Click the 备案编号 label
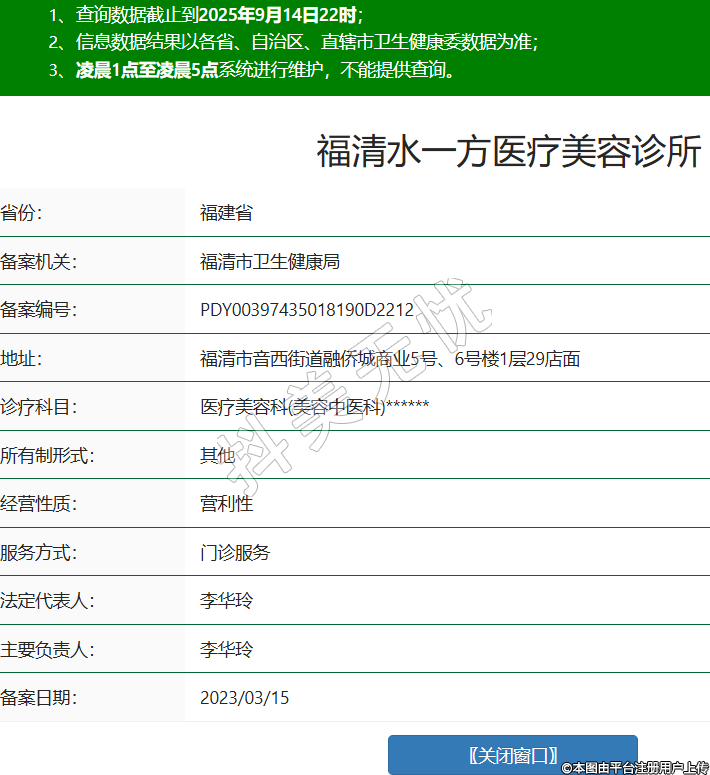Image resolution: width=710 pixels, height=775 pixels. tap(39, 310)
